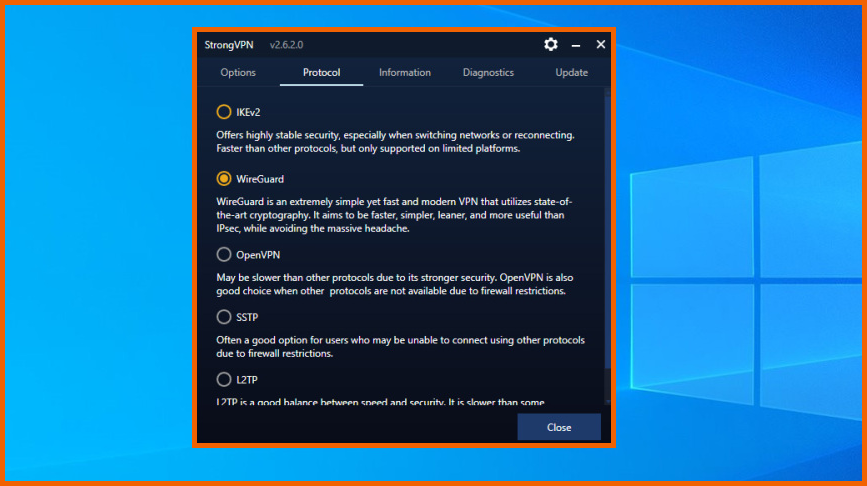Pick the SSTP radio button

click(x=223, y=317)
